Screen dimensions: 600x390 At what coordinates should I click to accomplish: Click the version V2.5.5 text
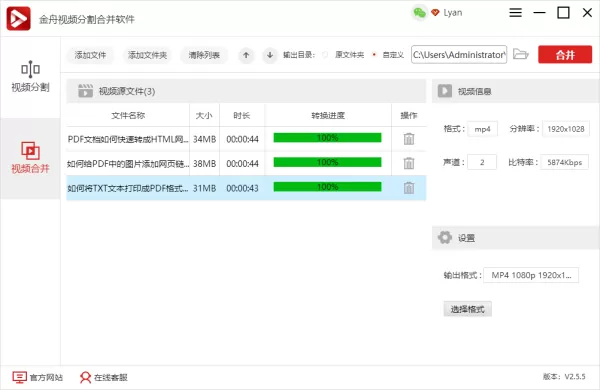(x=564, y=377)
